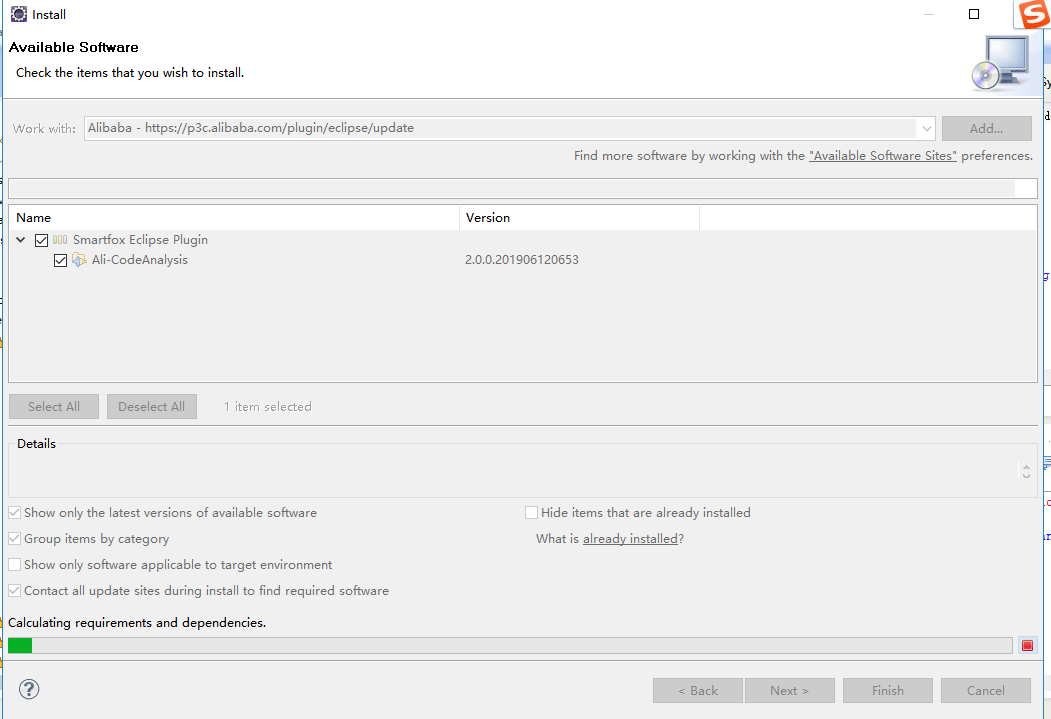The image size is (1051, 719).
Task: Toggle Contact all update sites checkbox
Action: 14,591
